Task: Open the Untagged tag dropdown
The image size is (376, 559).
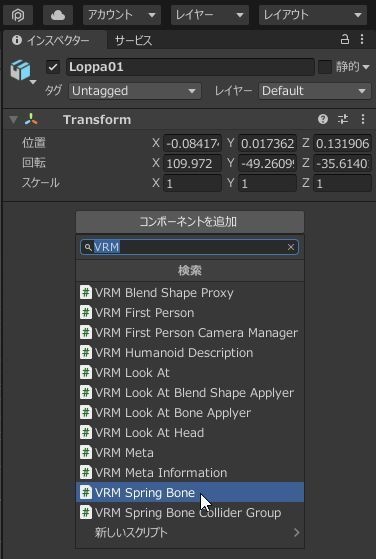Action: click(x=135, y=91)
